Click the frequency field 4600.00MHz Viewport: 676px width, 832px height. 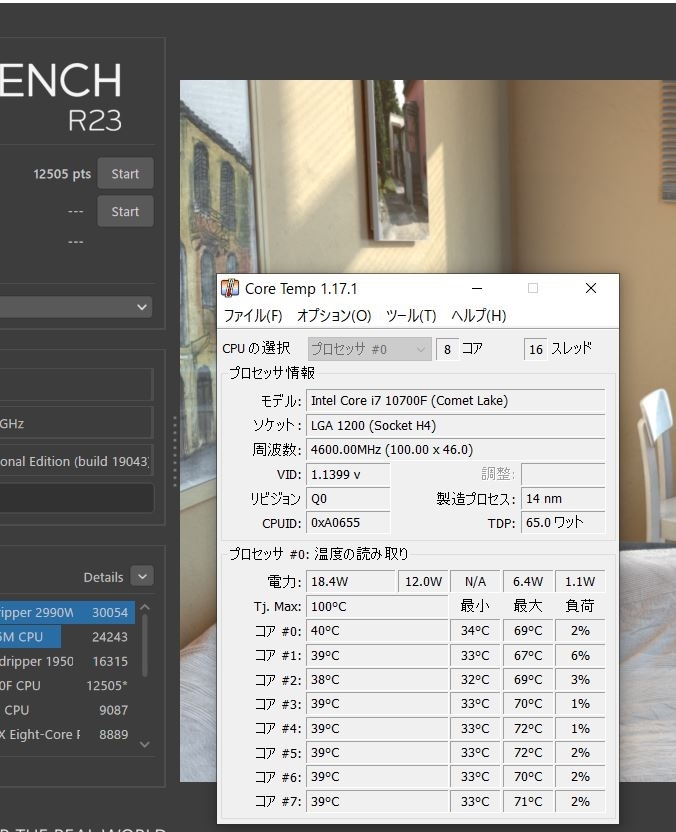pos(455,450)
